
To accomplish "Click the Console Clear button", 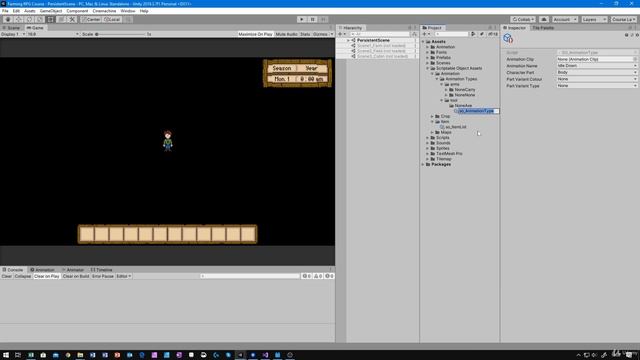I will tap(7, 276).
